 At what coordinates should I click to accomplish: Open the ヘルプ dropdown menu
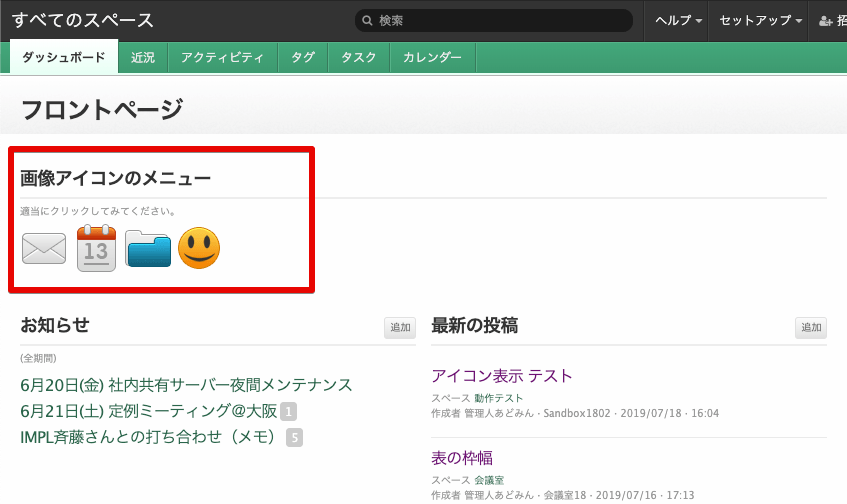click(x=678, y=21)
